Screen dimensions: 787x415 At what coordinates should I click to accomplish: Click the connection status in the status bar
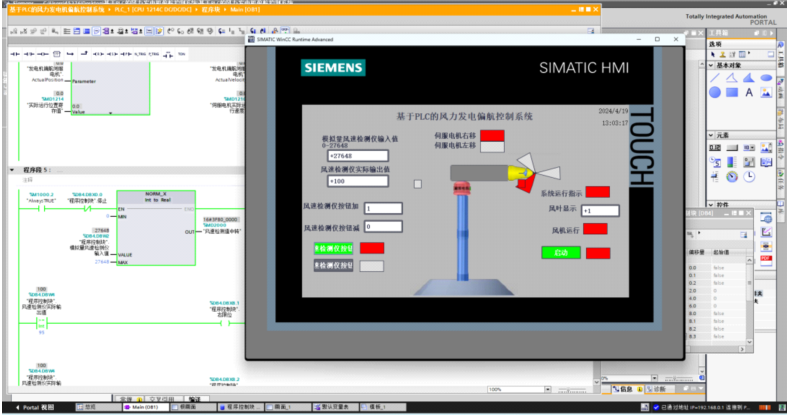[x=703, y=407]
